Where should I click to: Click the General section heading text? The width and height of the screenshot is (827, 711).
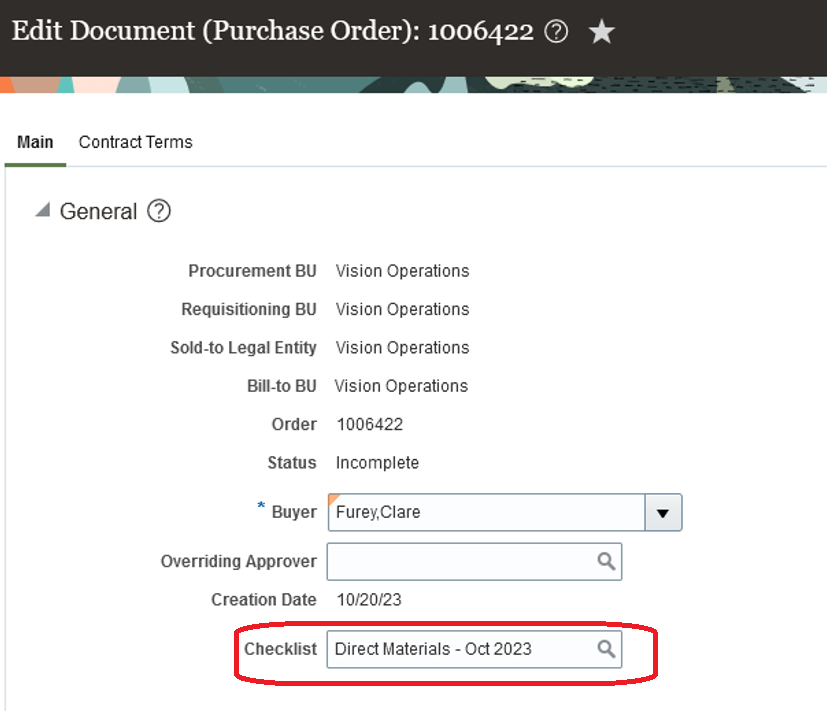(98, 211)
